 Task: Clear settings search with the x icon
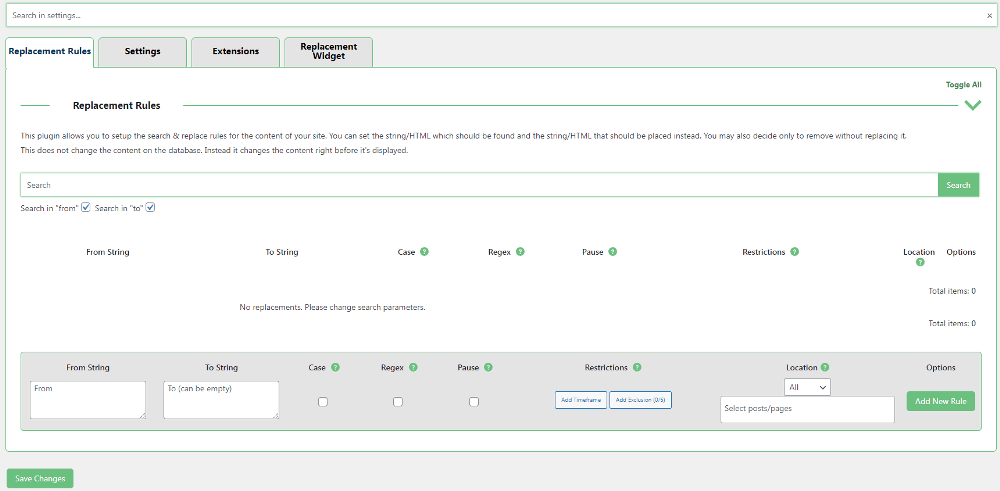(989, 16)
